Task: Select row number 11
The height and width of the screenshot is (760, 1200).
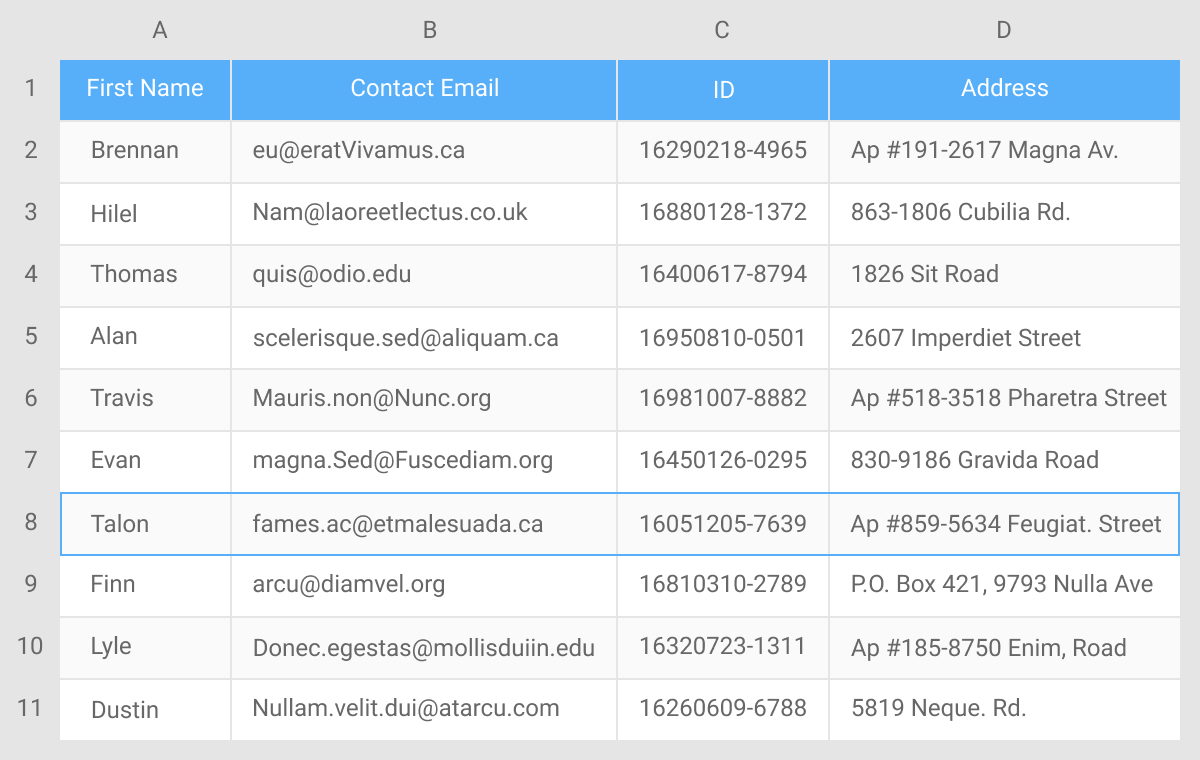Action: (x=30, y=709)
